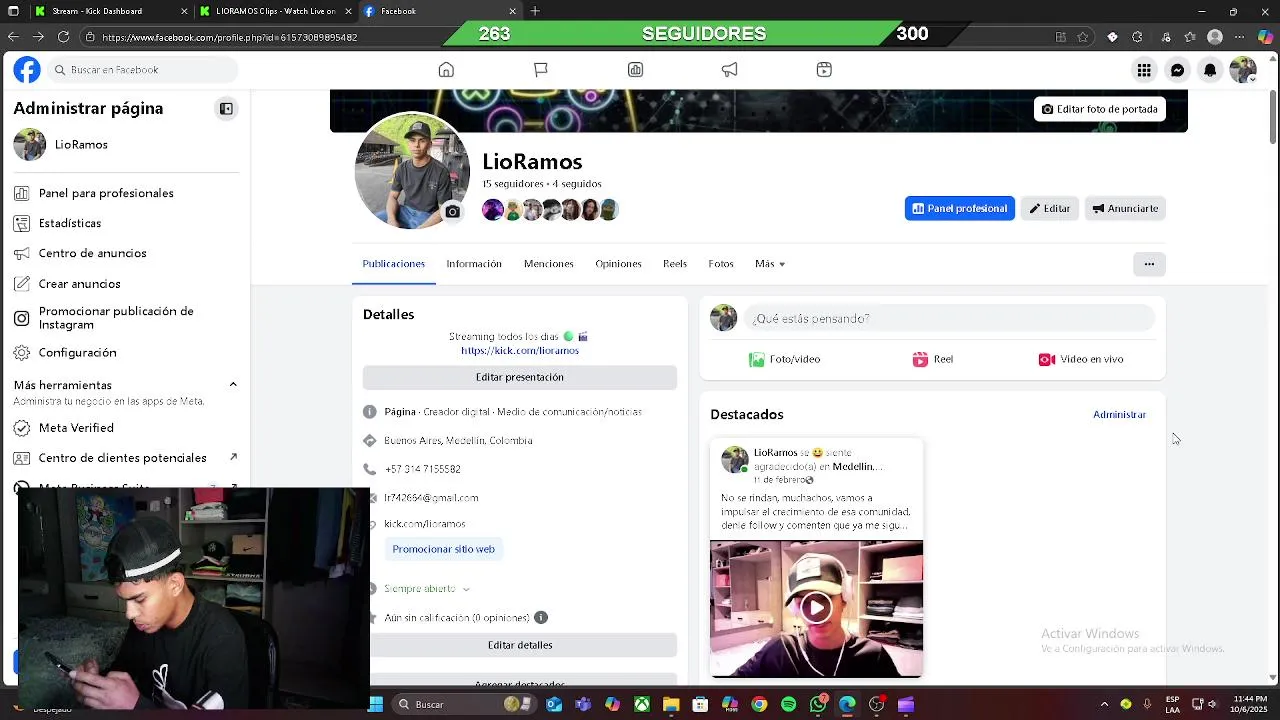Switch to the Opiniones tab

618,264
